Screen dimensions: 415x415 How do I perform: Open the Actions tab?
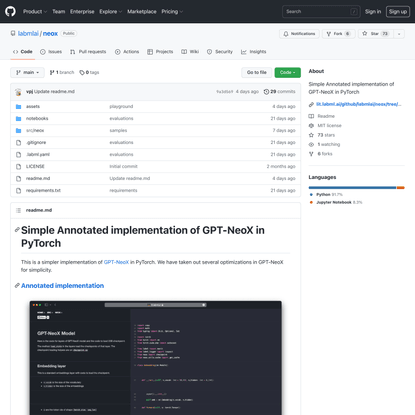click(x=127, y=52)
